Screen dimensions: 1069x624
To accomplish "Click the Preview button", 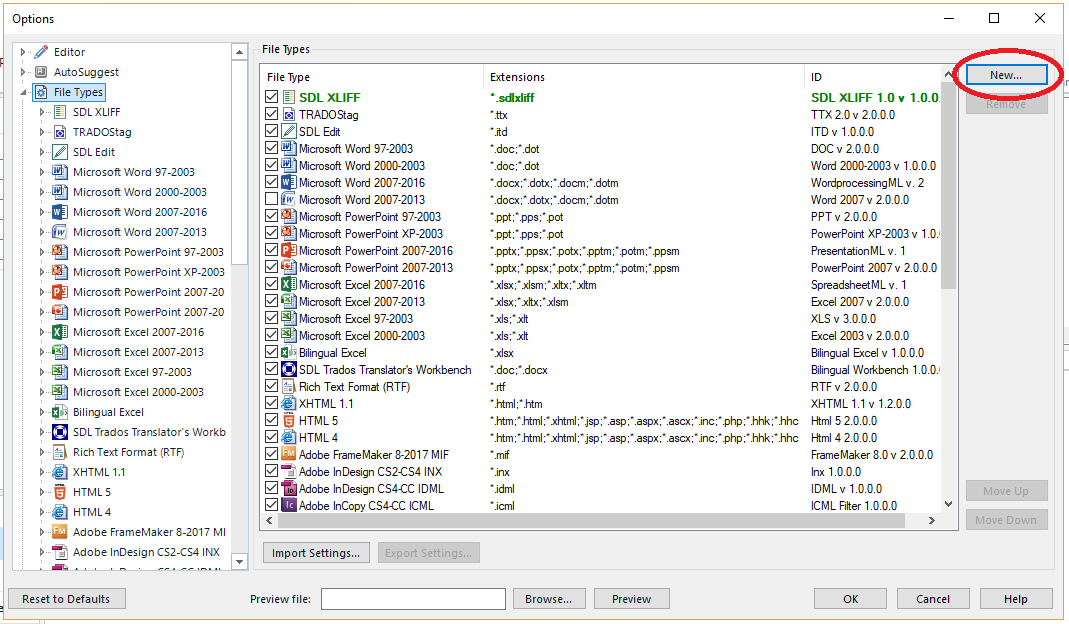I will click(x=631, y=599).
